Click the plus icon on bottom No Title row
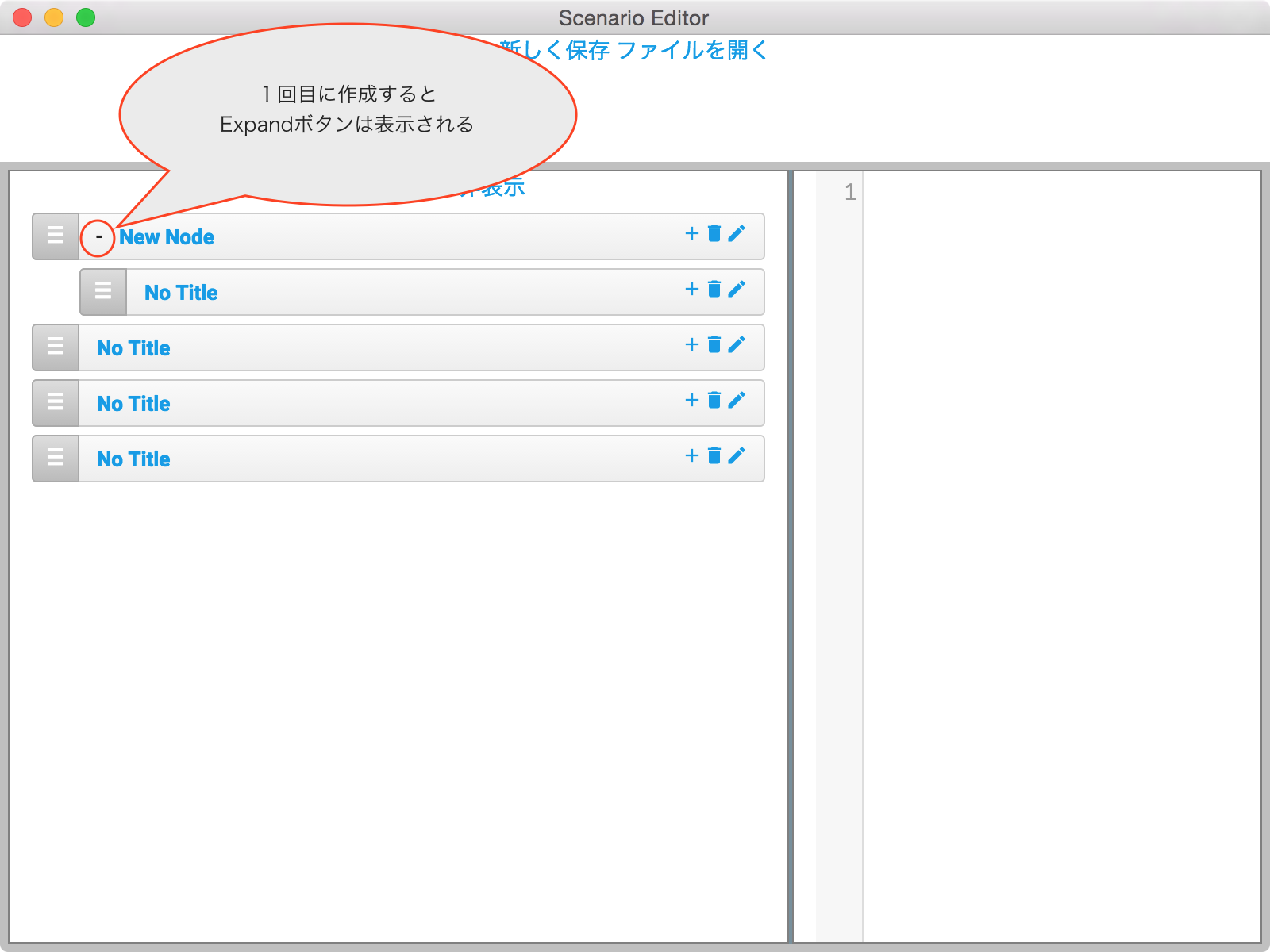The image size is (1270, 952). pos(691,455)
